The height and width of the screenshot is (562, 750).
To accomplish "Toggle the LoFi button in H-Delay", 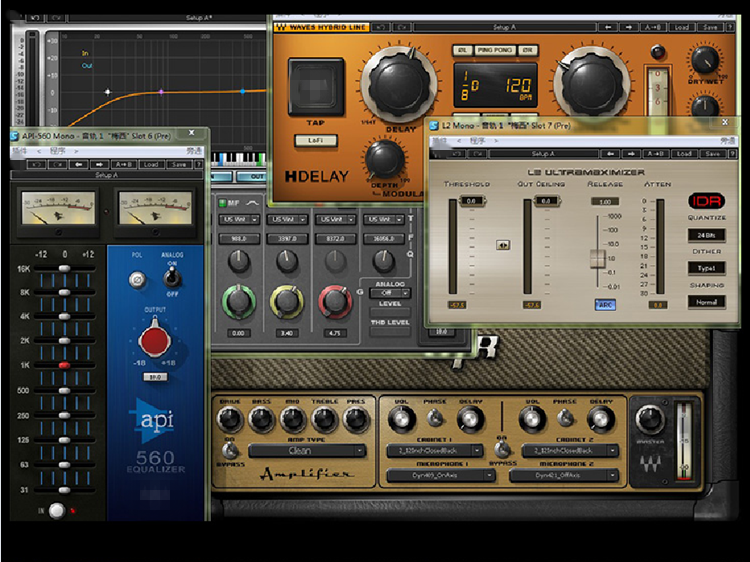I will [x=315, y=141].
